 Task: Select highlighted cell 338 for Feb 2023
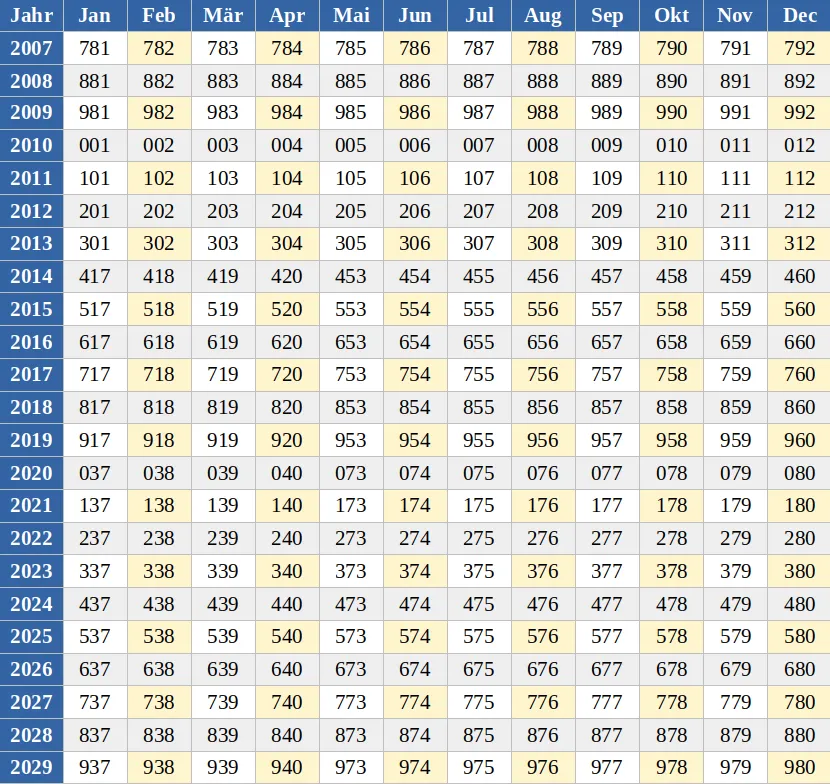pyautogui.click(x=158, y=571)
